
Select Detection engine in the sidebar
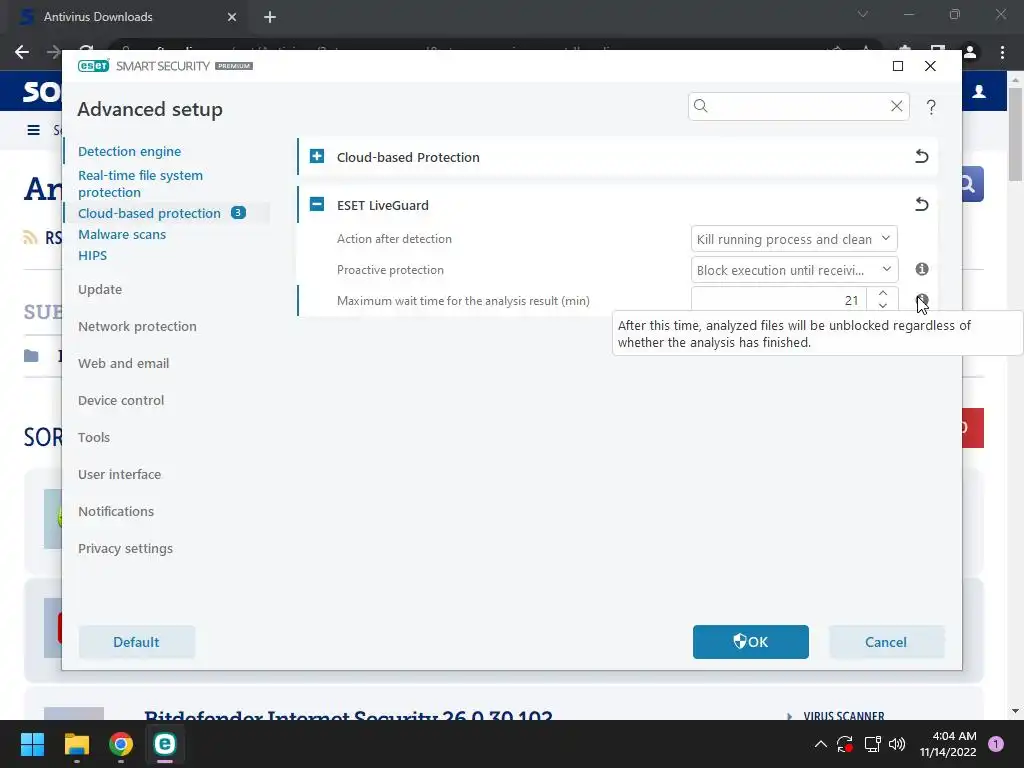129,151
